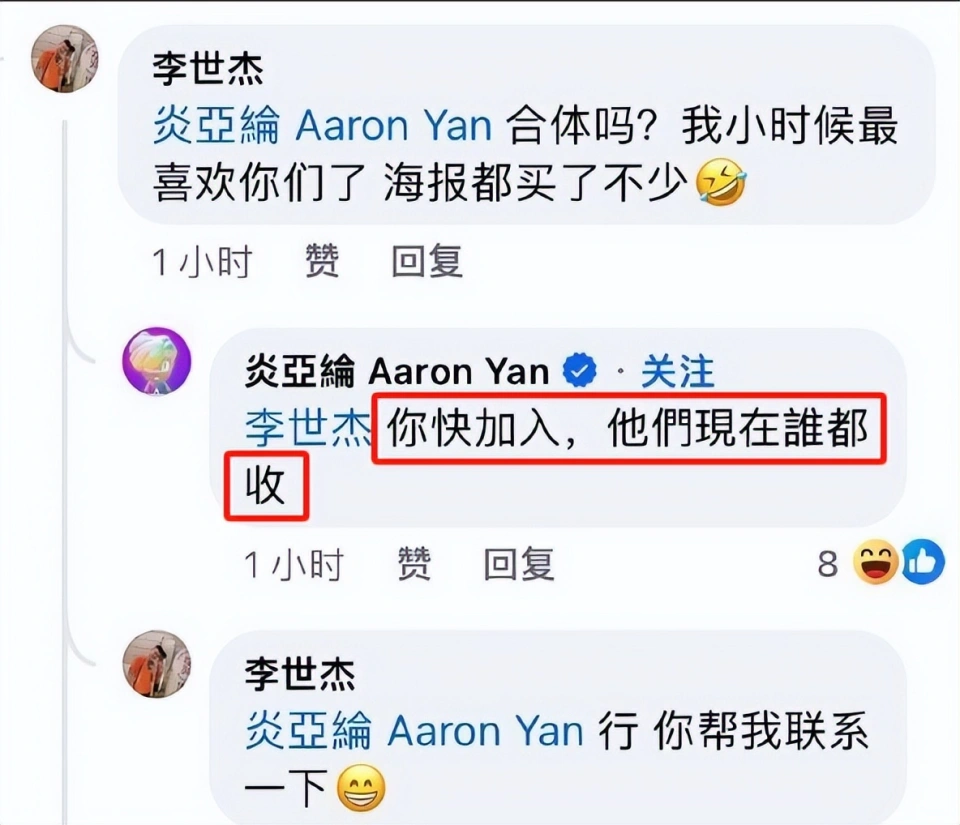Open the blue thumbs-up Like reaction icon
The width and height of the screenshot is (960, 825).
(x=923, y=561)
